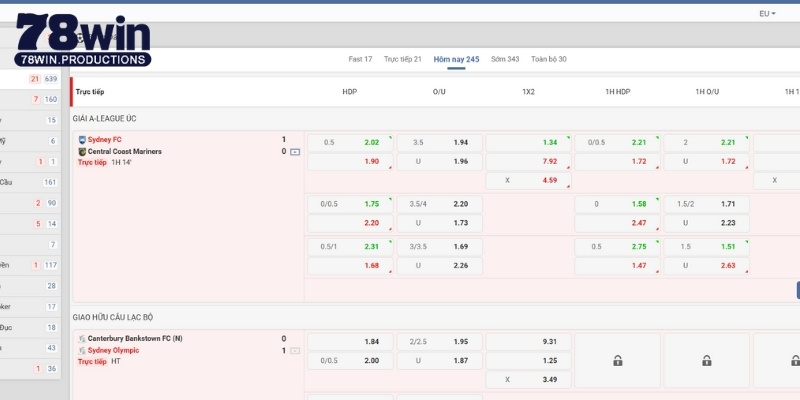Click the locked 1H HDP padlock icon
800x400 pixels.
click(617, 361)
